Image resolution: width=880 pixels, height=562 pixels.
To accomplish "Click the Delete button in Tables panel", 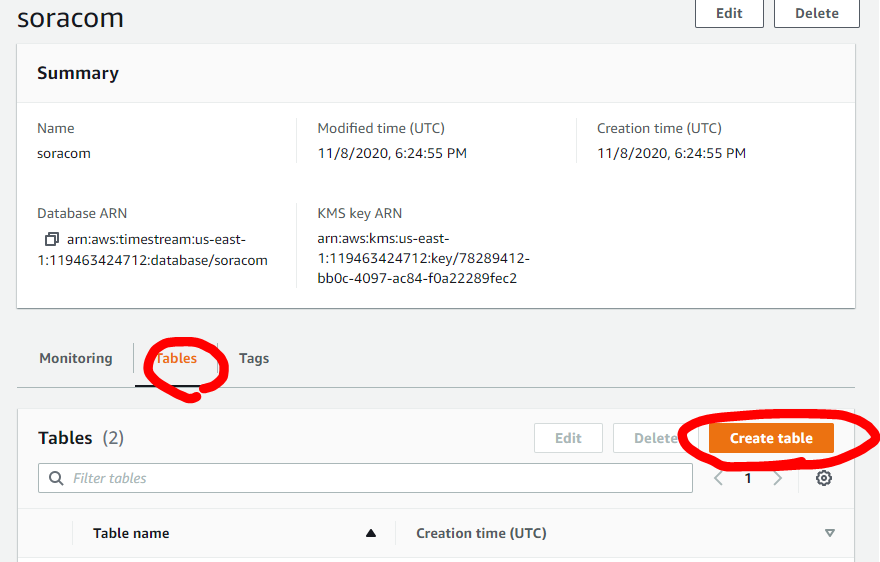I will [x=656, y=438].
